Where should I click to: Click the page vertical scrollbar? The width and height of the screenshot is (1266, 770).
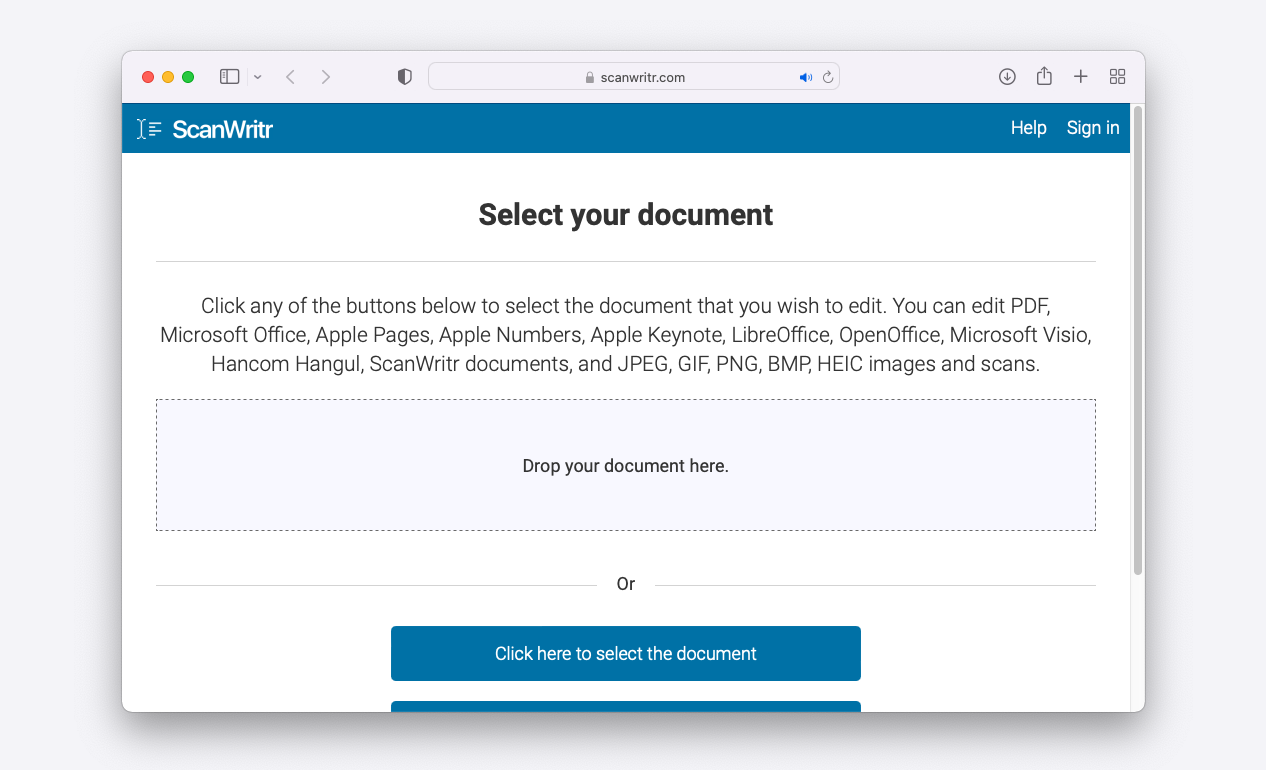(x=1138, y=340)
